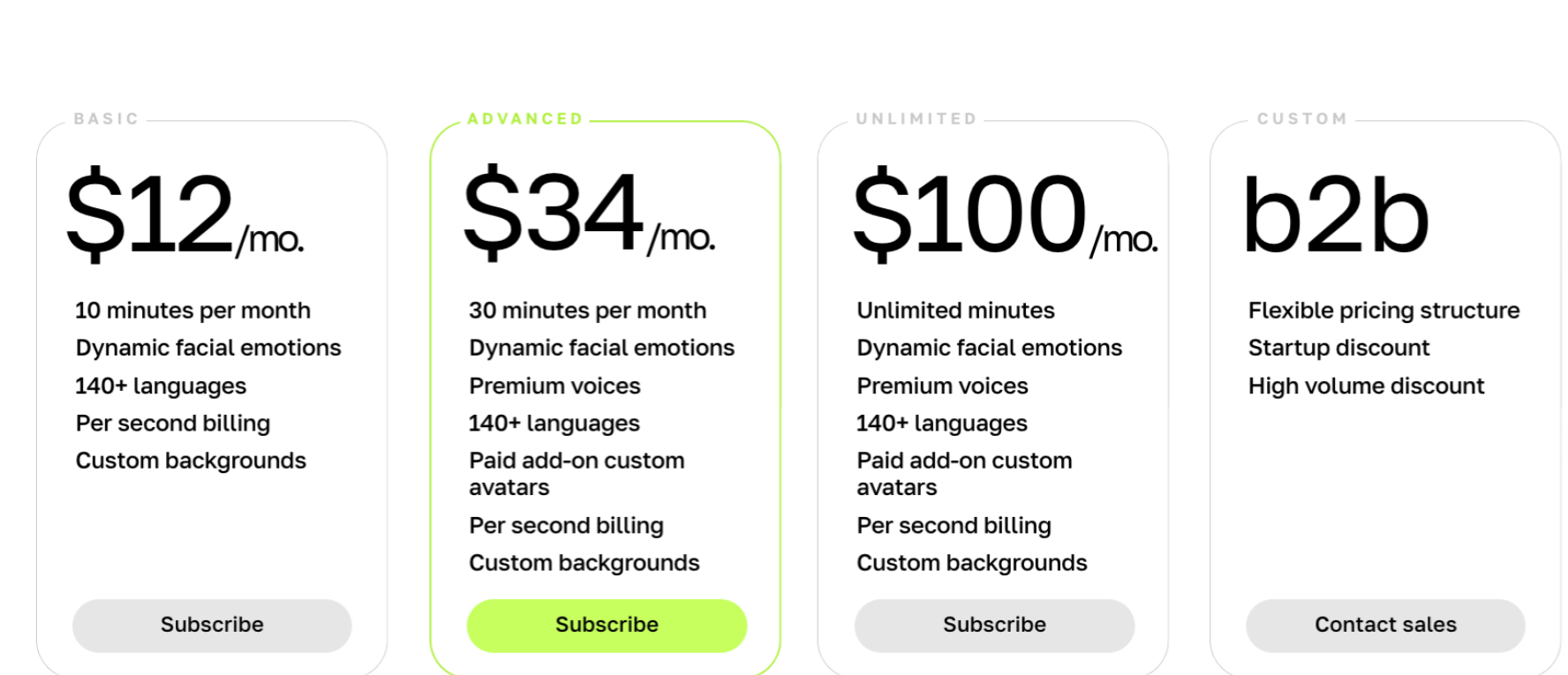Click the b2b heading

(1335, 216)
